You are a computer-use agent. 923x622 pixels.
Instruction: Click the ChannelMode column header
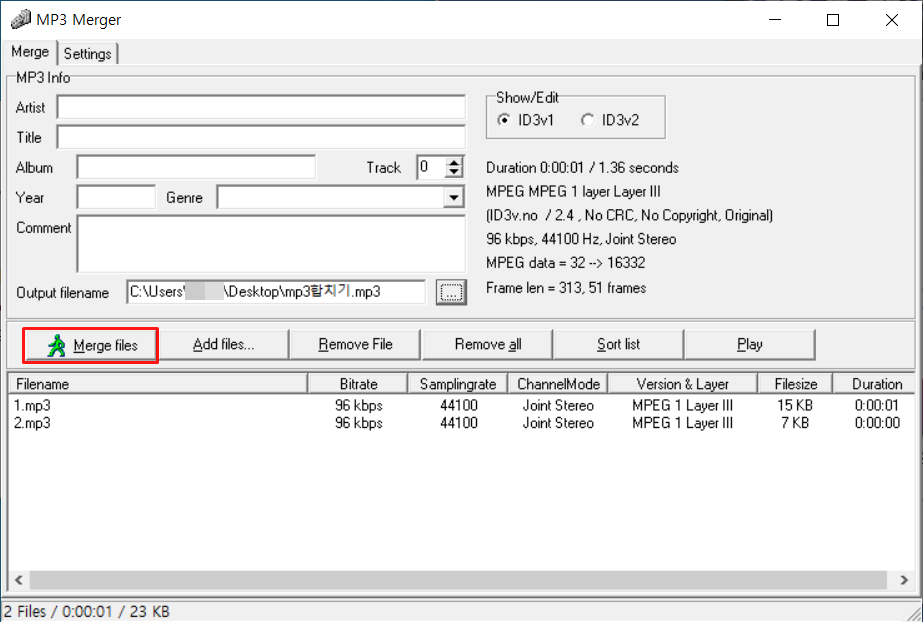tap(558, 384)
